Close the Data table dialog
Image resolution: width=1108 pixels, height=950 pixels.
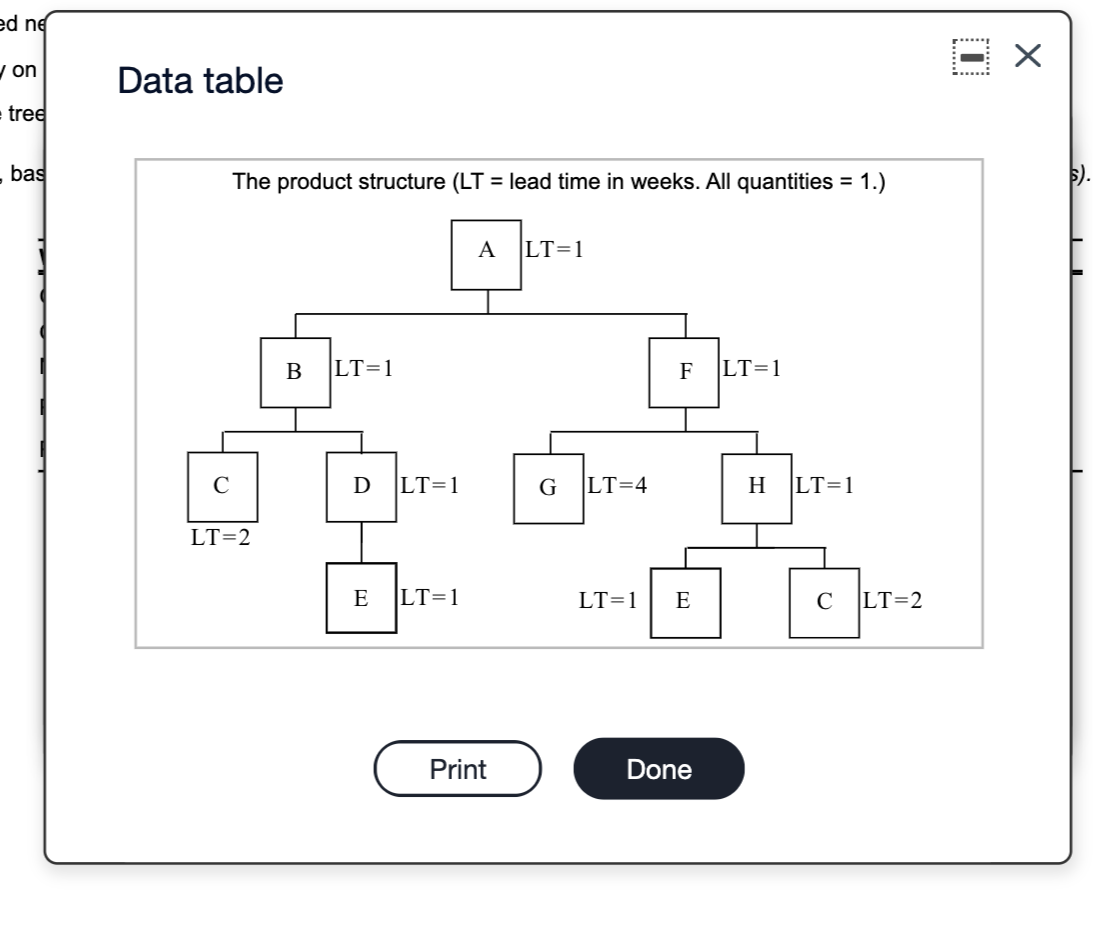tap(1026, 55)
